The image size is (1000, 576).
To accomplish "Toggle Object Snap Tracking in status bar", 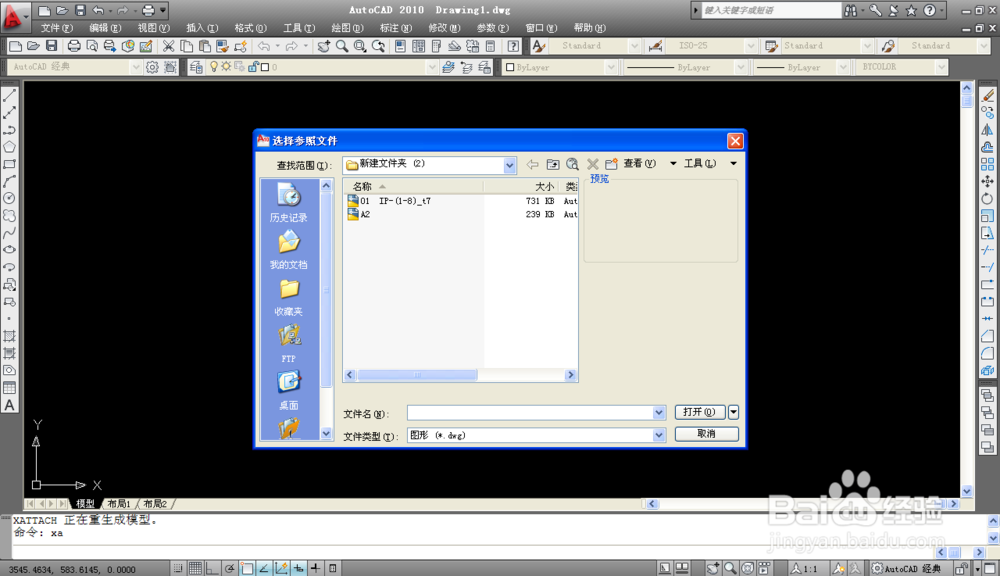I will coord(264,568).
